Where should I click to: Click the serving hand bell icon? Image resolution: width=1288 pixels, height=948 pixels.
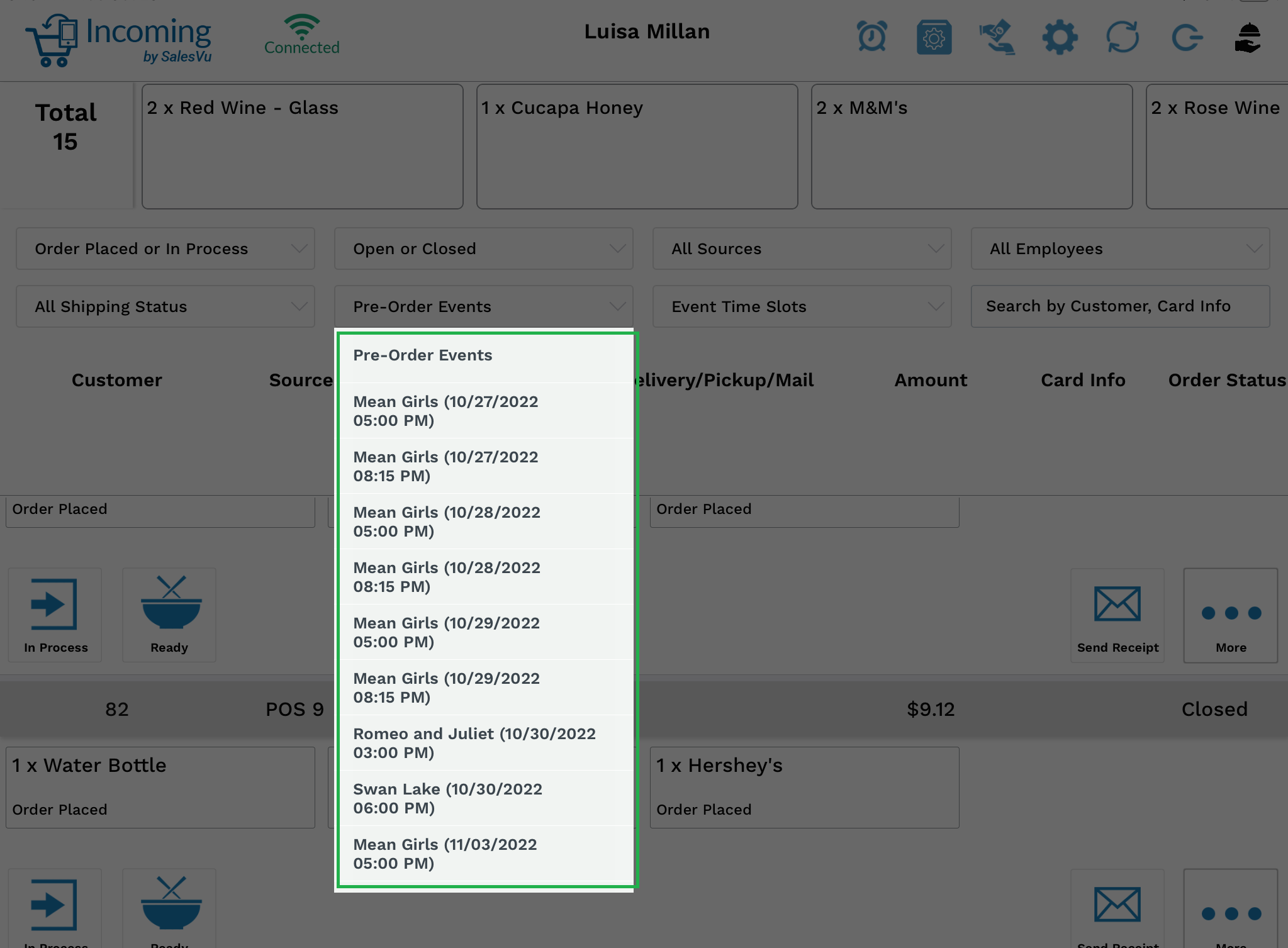tap(1248, 37)
